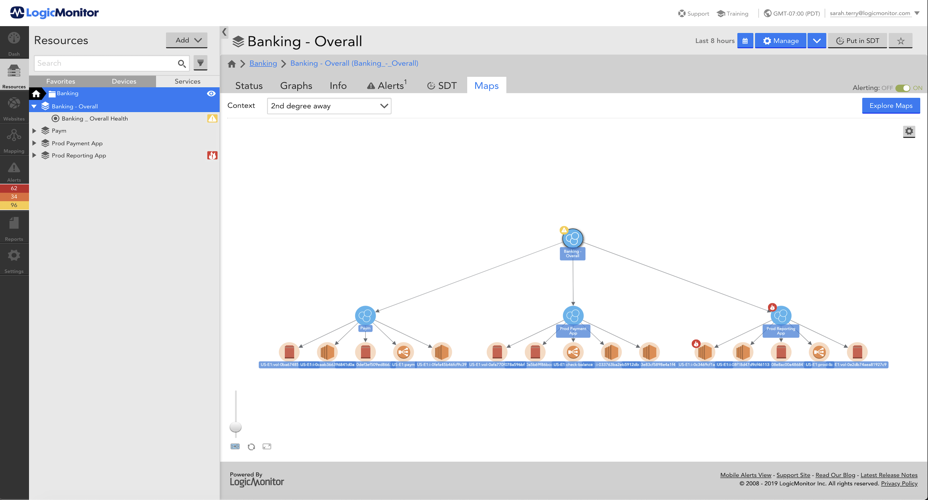Click into the Resources search field

(x=105, y=63)
